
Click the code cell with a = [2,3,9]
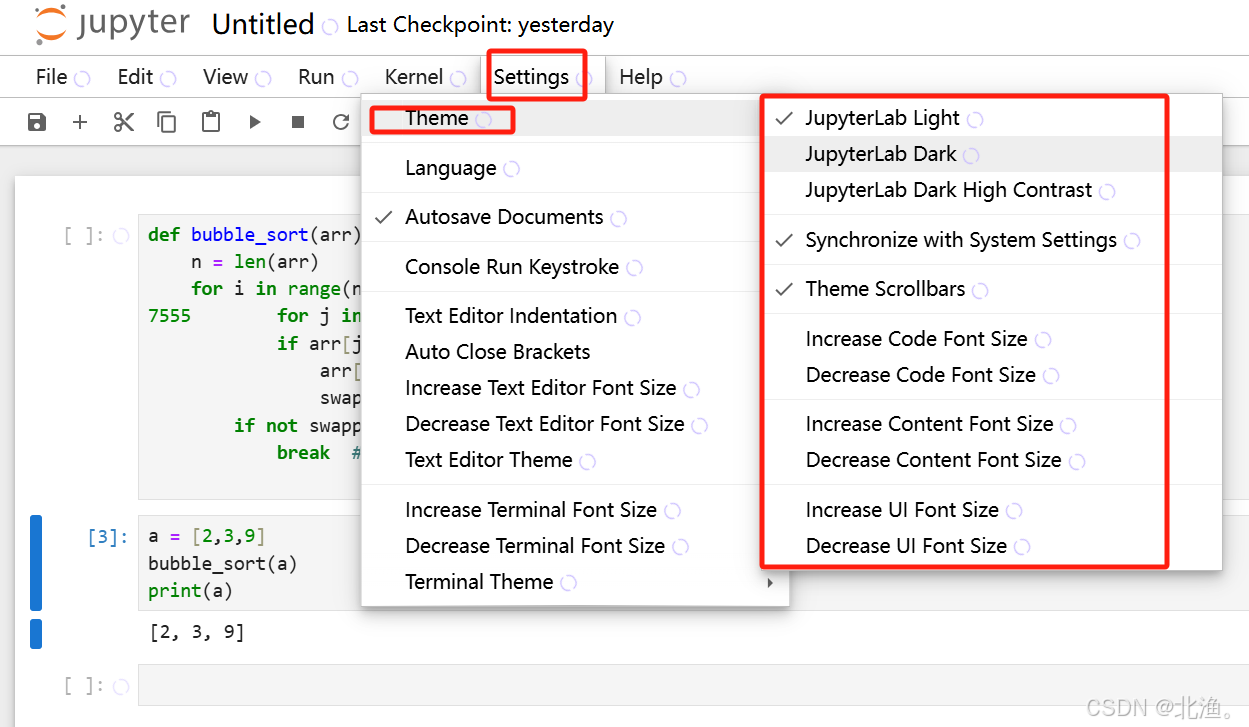pos(250,563)
